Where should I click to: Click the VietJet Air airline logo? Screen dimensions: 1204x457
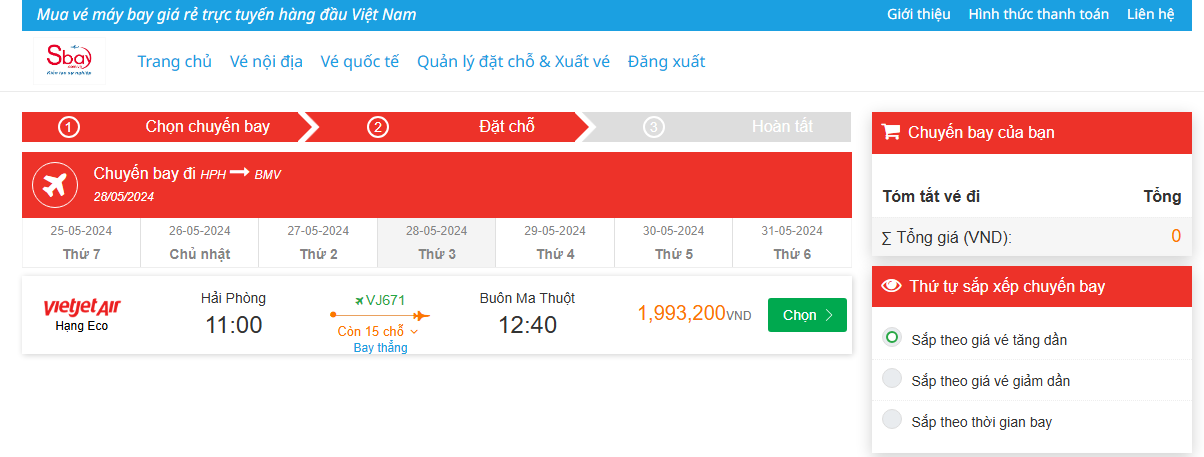pyautogui.click(x=82, y=306)
